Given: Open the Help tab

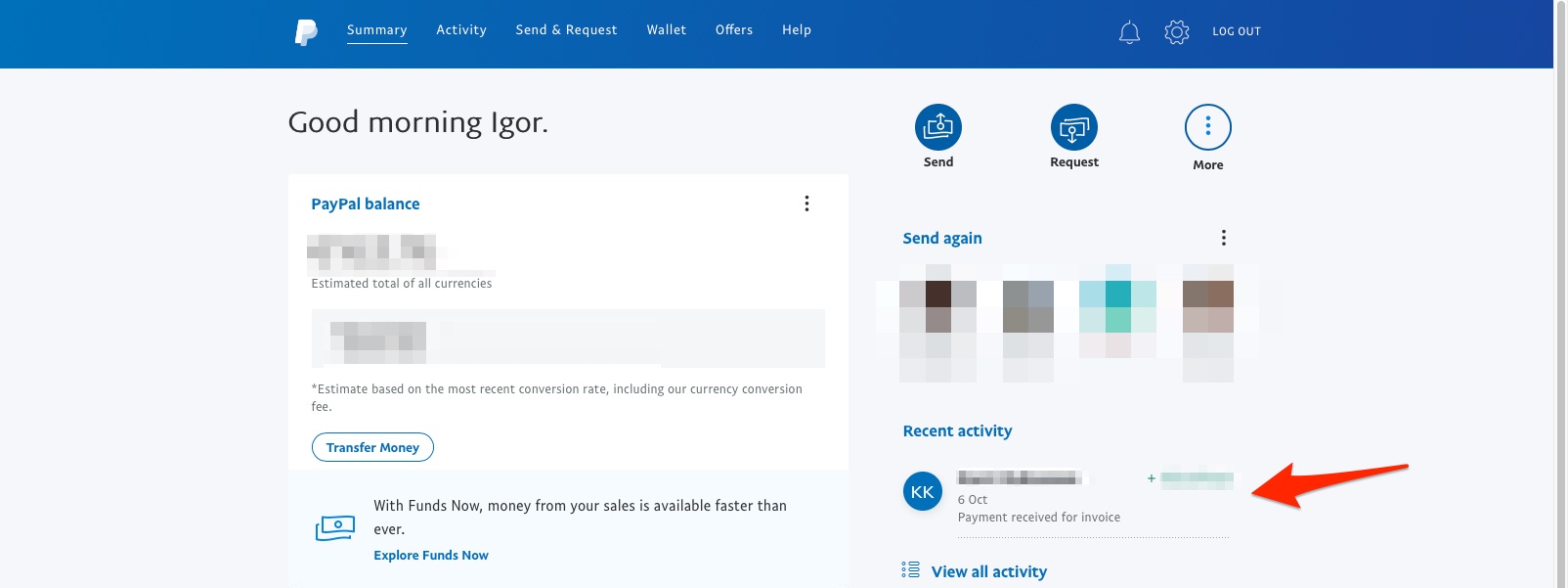Looking at the screenshot, I should tap(797, 30).
